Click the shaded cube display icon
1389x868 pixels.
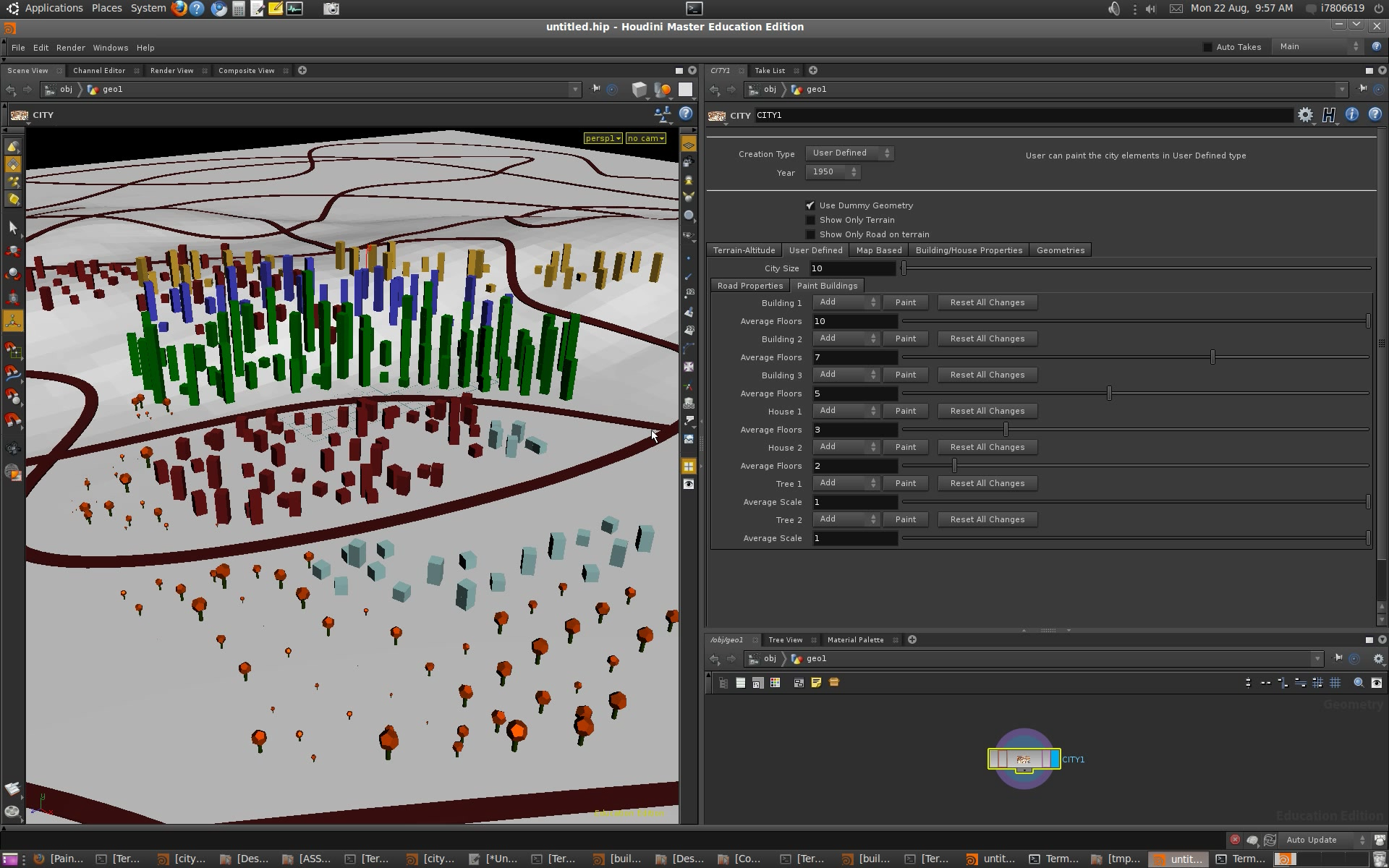(x=639, y=90)
